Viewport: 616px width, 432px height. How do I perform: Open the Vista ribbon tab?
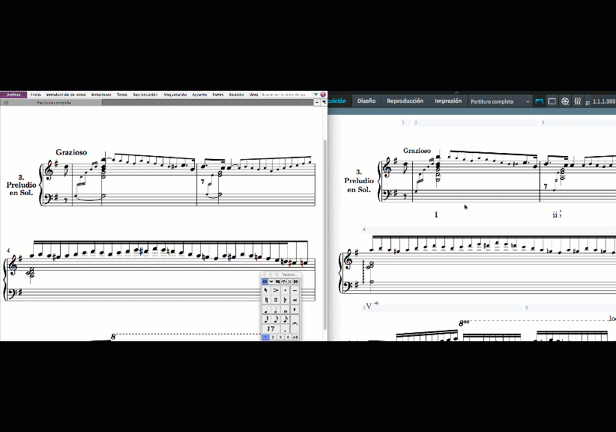[x=253, y=95]
